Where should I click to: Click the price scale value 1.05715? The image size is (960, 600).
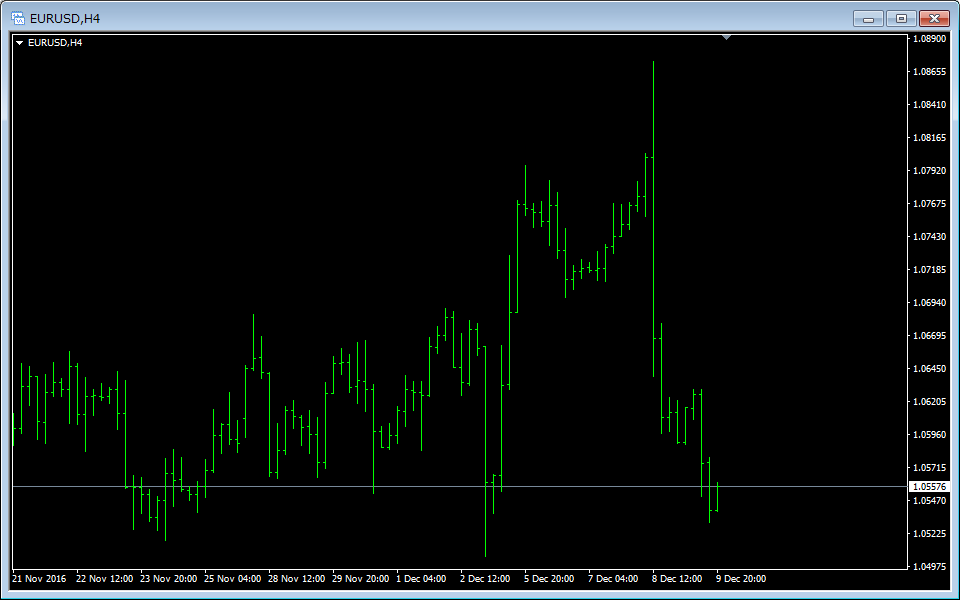pyautogui.click(x=929, y=468)
